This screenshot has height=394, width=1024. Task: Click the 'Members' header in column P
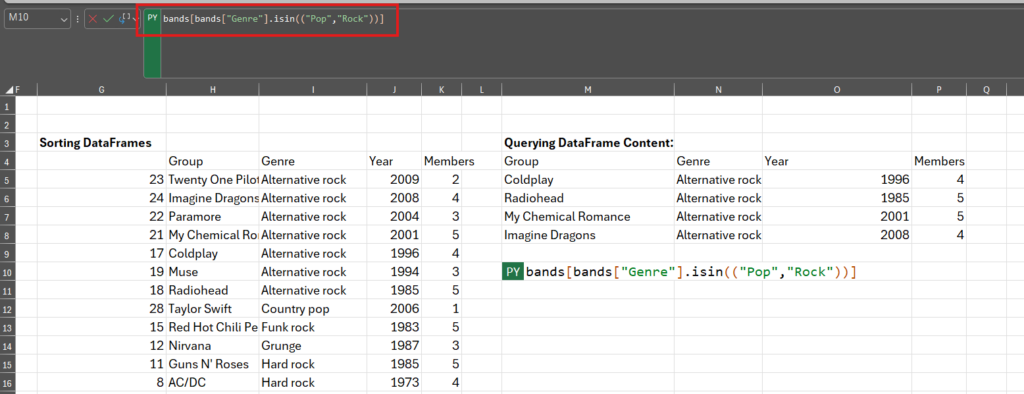click(939, 161)
